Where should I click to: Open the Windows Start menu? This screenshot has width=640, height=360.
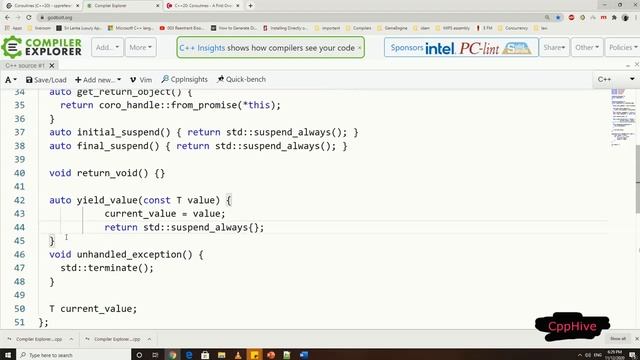pos(8,355)
